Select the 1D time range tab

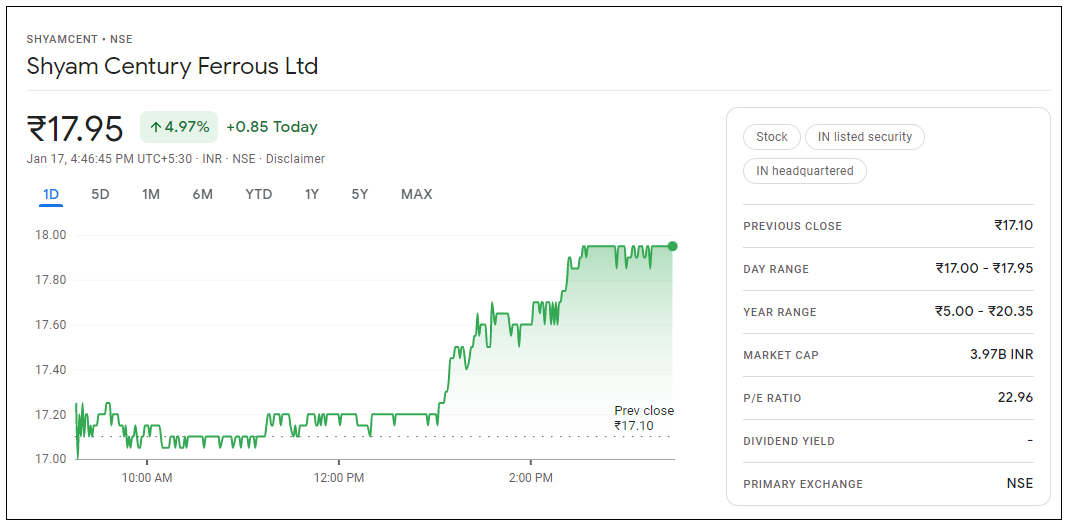(51, 194)
